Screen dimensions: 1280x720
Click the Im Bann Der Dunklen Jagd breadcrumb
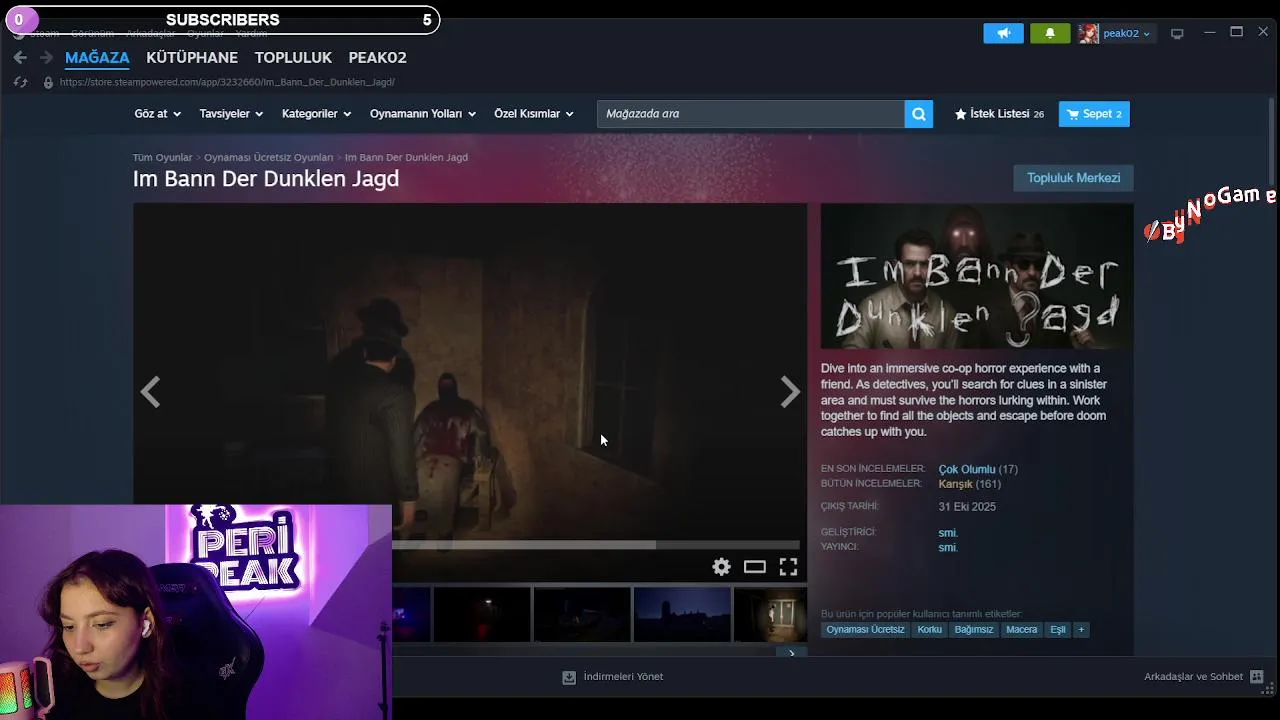tap(406, 158)
